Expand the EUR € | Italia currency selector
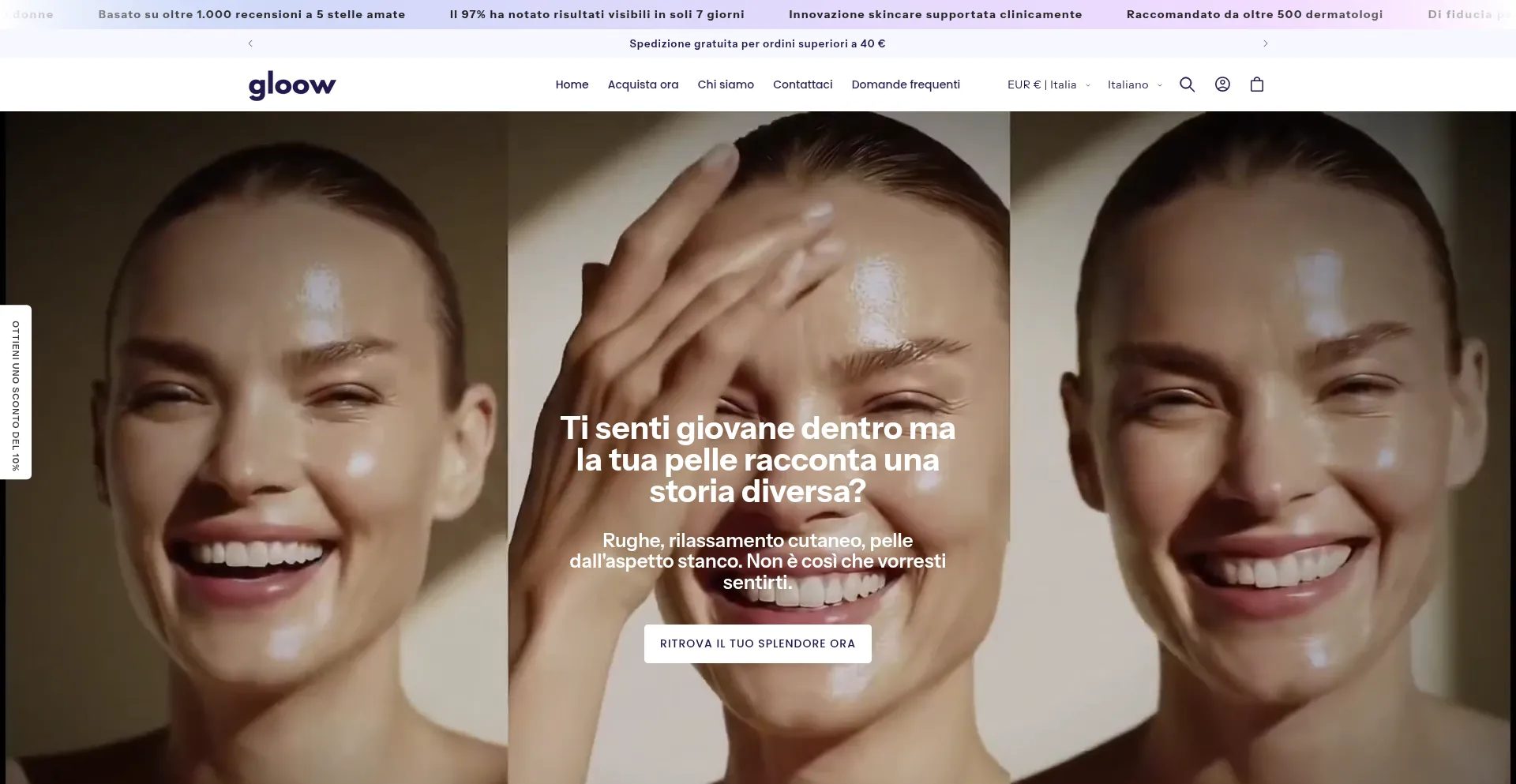The width and height of the screenshot is (1516, 784). coord(1048,84)
